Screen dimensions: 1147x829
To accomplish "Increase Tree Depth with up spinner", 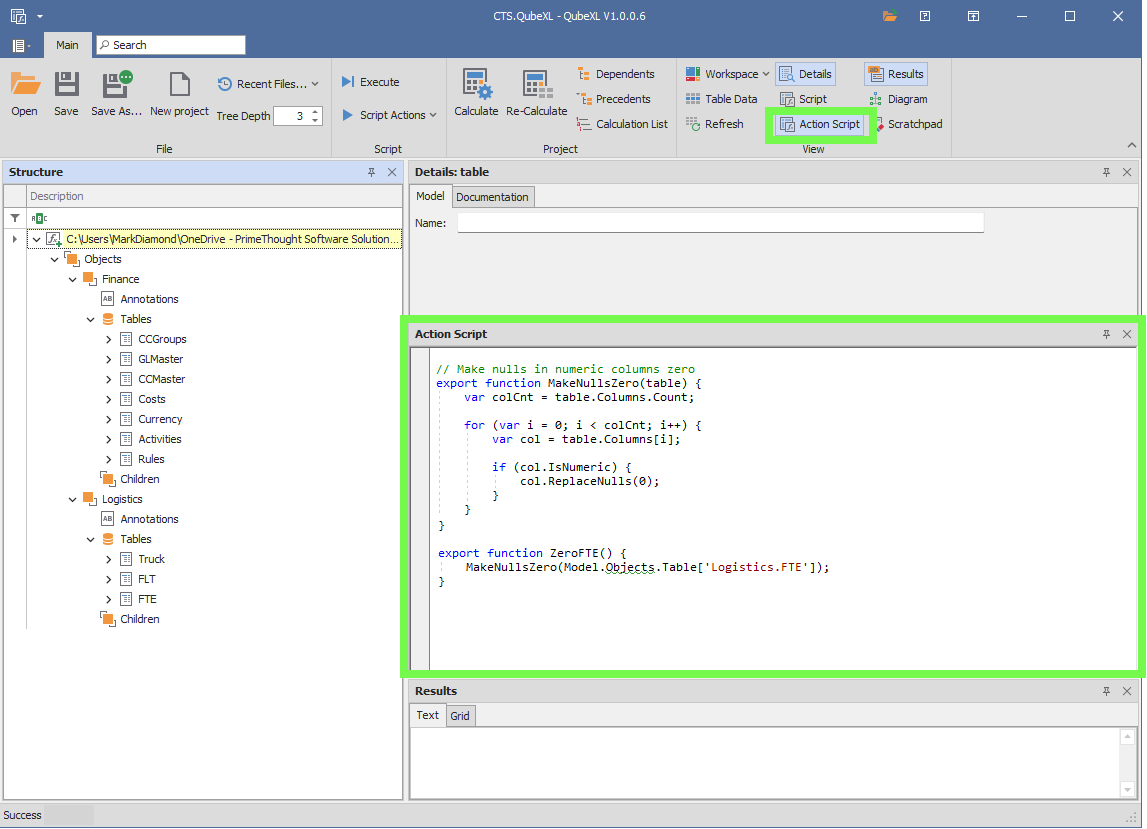I will click(316, 111).
